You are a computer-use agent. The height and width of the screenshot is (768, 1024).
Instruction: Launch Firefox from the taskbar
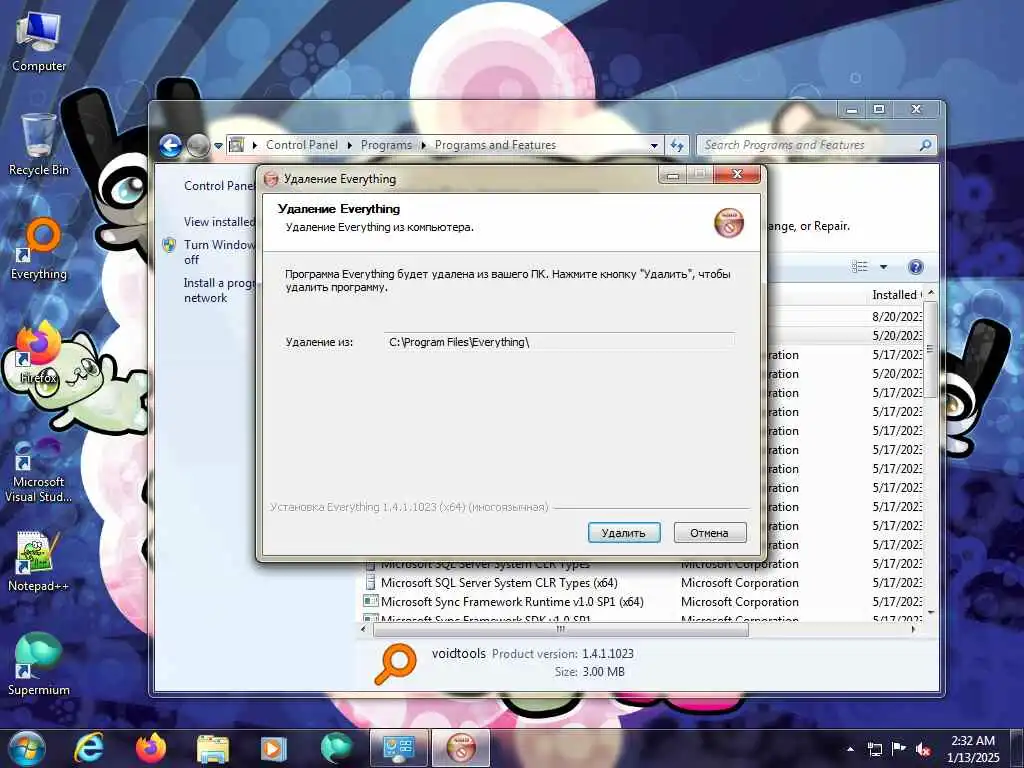(x=151, y=748)
